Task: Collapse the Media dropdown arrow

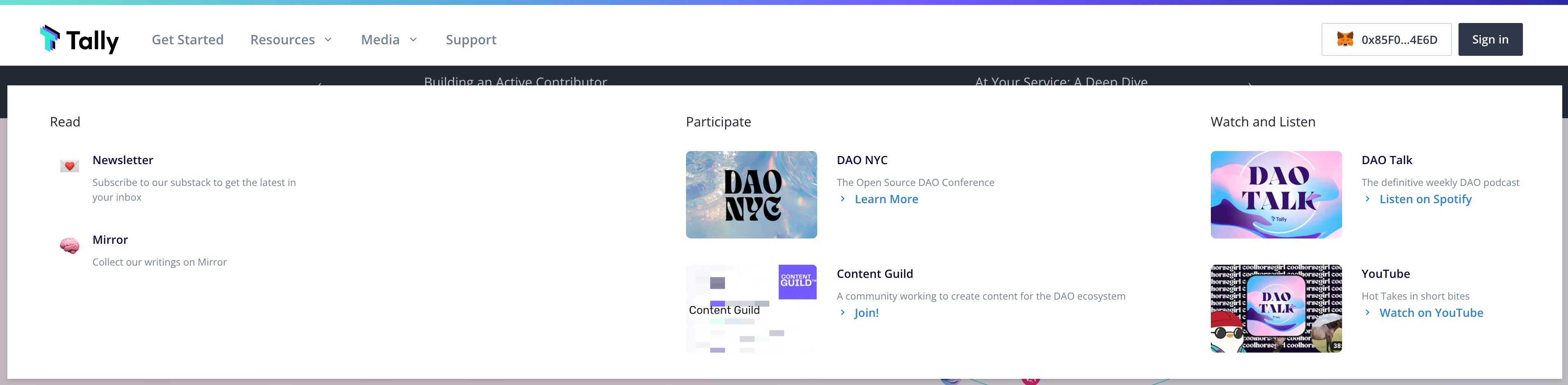Action: point(413,39)
